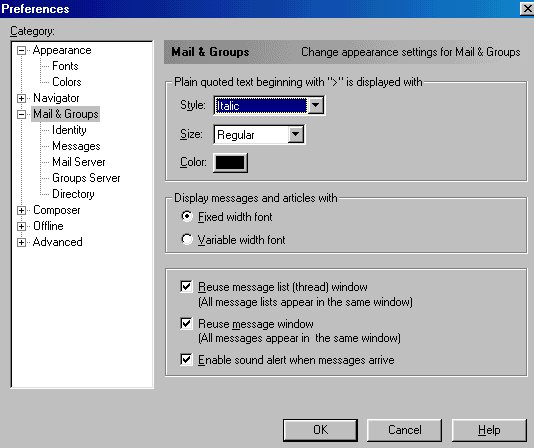Image resolution: width=534 pixels, height=448 pixels.
Task: Pick quoted text color from black swatch
Action: pos(230,163)
